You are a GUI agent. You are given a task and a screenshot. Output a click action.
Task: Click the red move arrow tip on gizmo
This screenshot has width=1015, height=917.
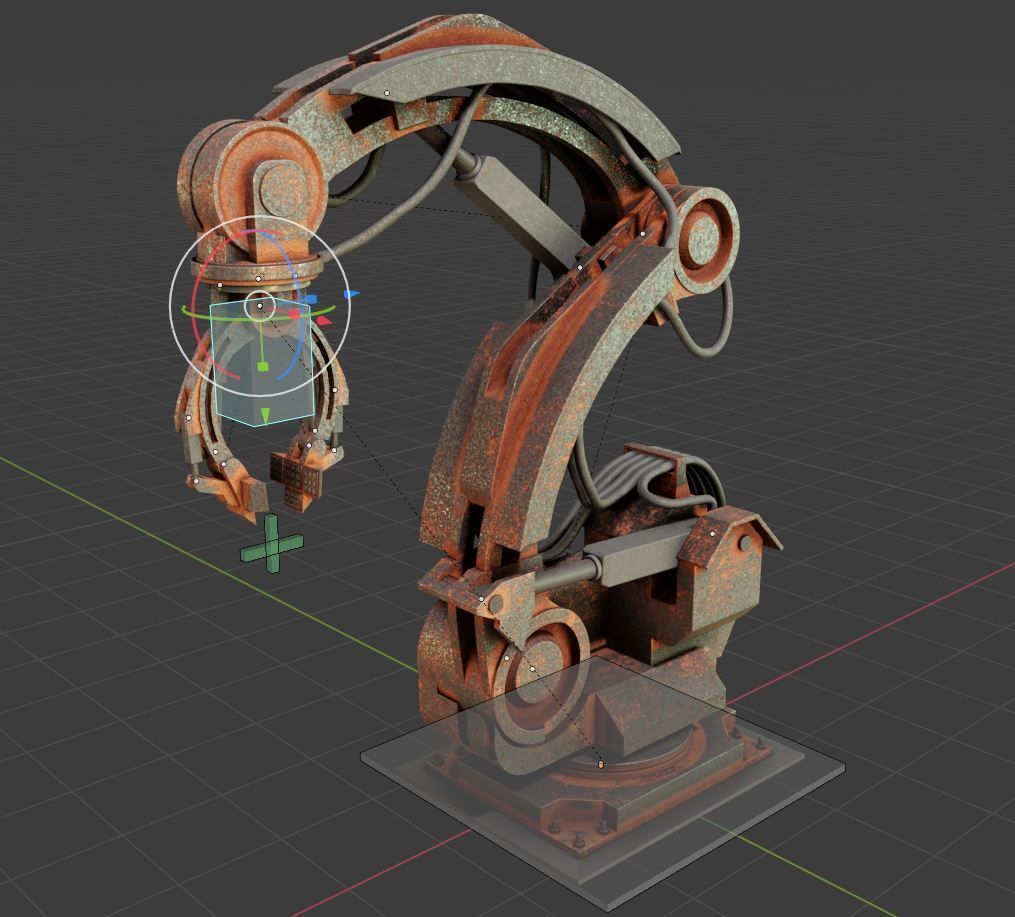326,320
